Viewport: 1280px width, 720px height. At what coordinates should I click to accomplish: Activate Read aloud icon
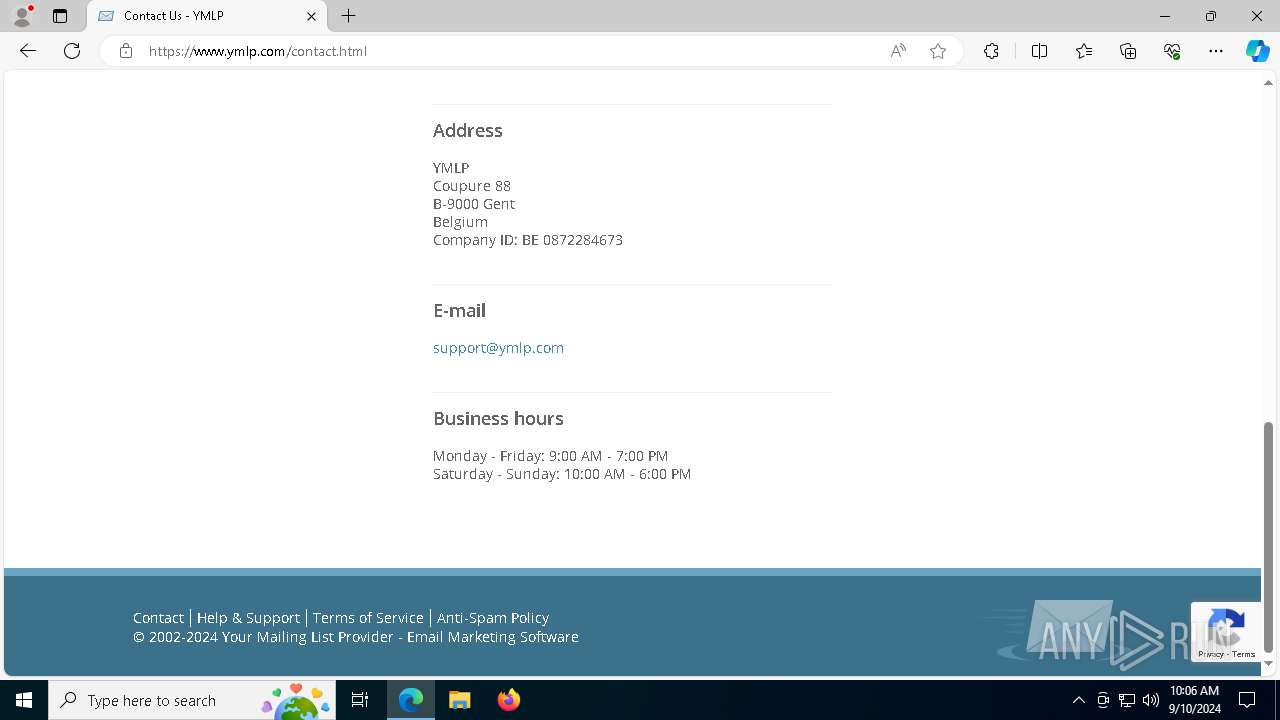[x=898, y=51]
